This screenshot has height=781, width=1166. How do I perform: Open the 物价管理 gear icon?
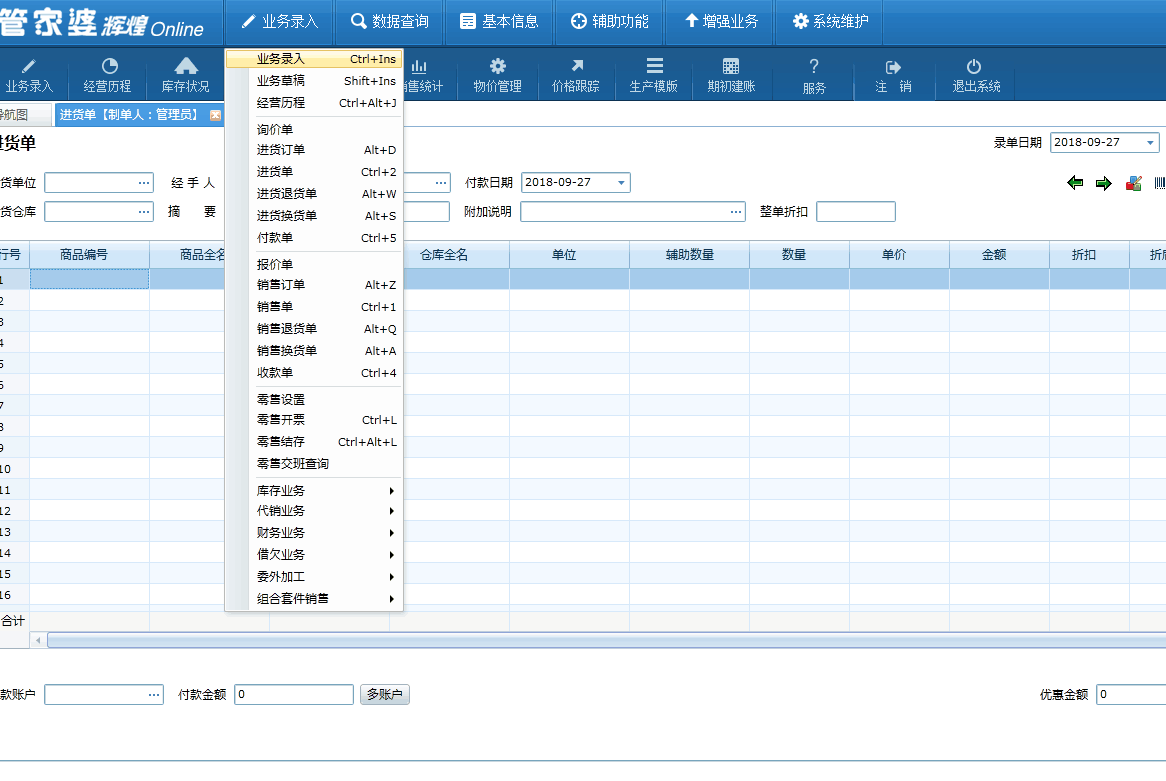tap(497, 67)
